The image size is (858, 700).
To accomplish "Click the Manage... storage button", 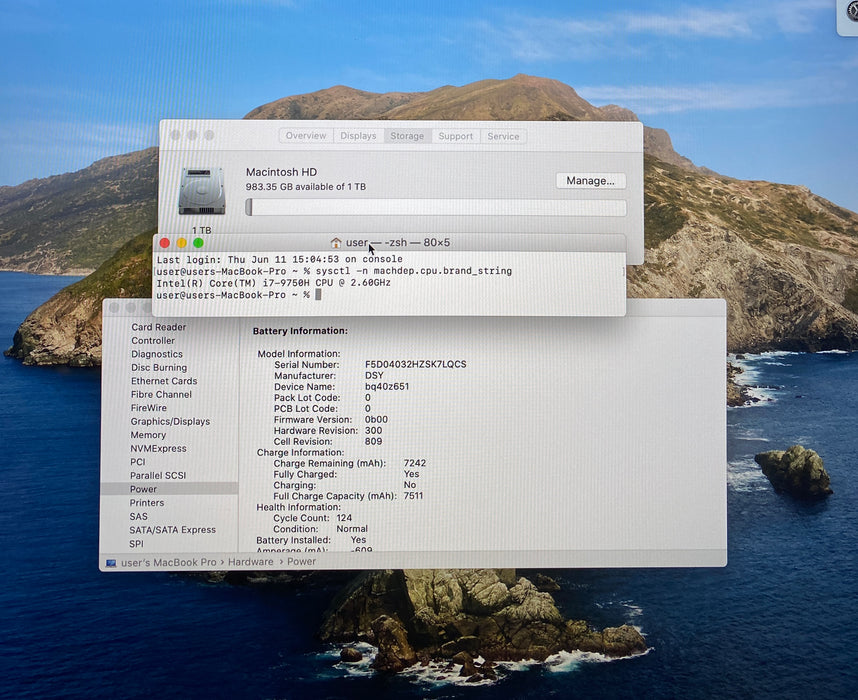I will (x=590, y=181).
